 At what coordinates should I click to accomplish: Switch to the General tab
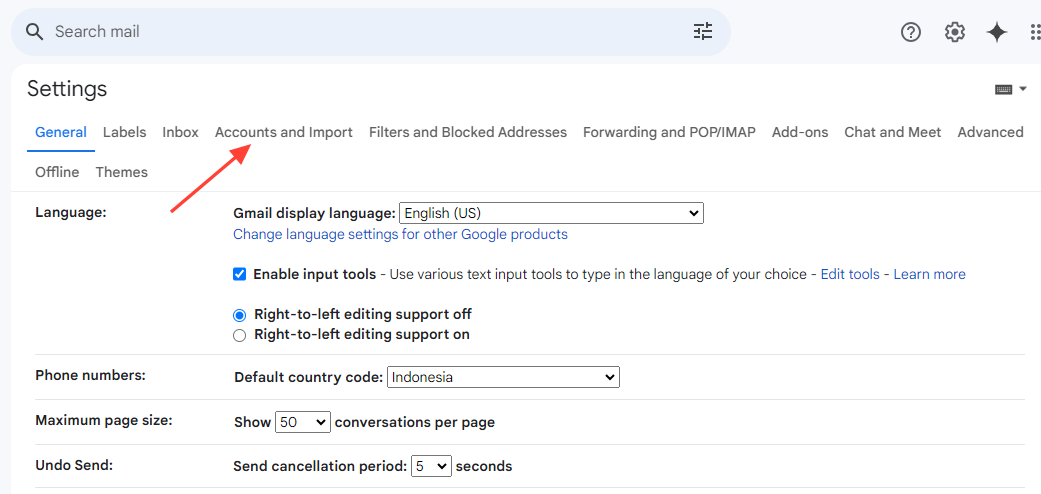(61, 132)
